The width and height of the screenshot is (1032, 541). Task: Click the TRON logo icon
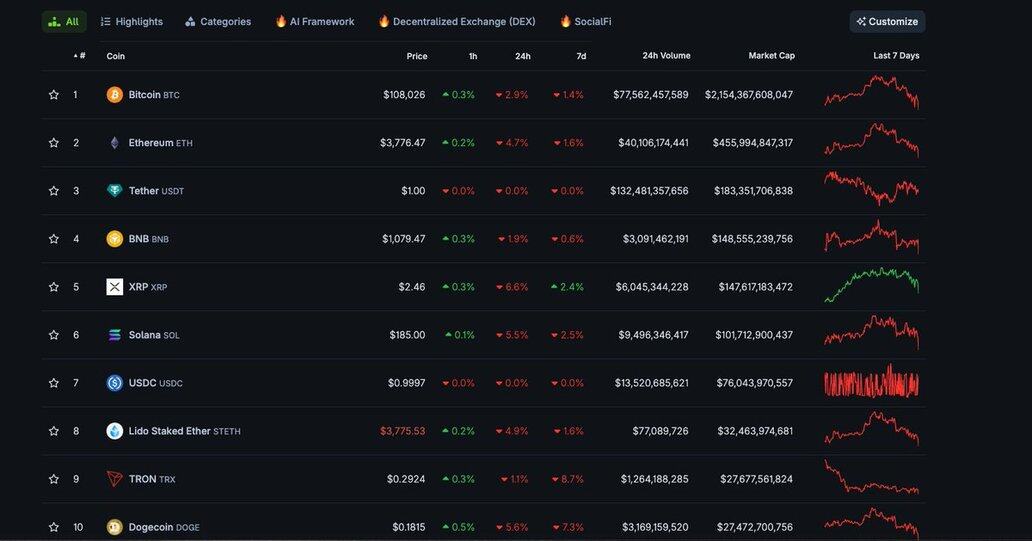click(x=115, y=479)
